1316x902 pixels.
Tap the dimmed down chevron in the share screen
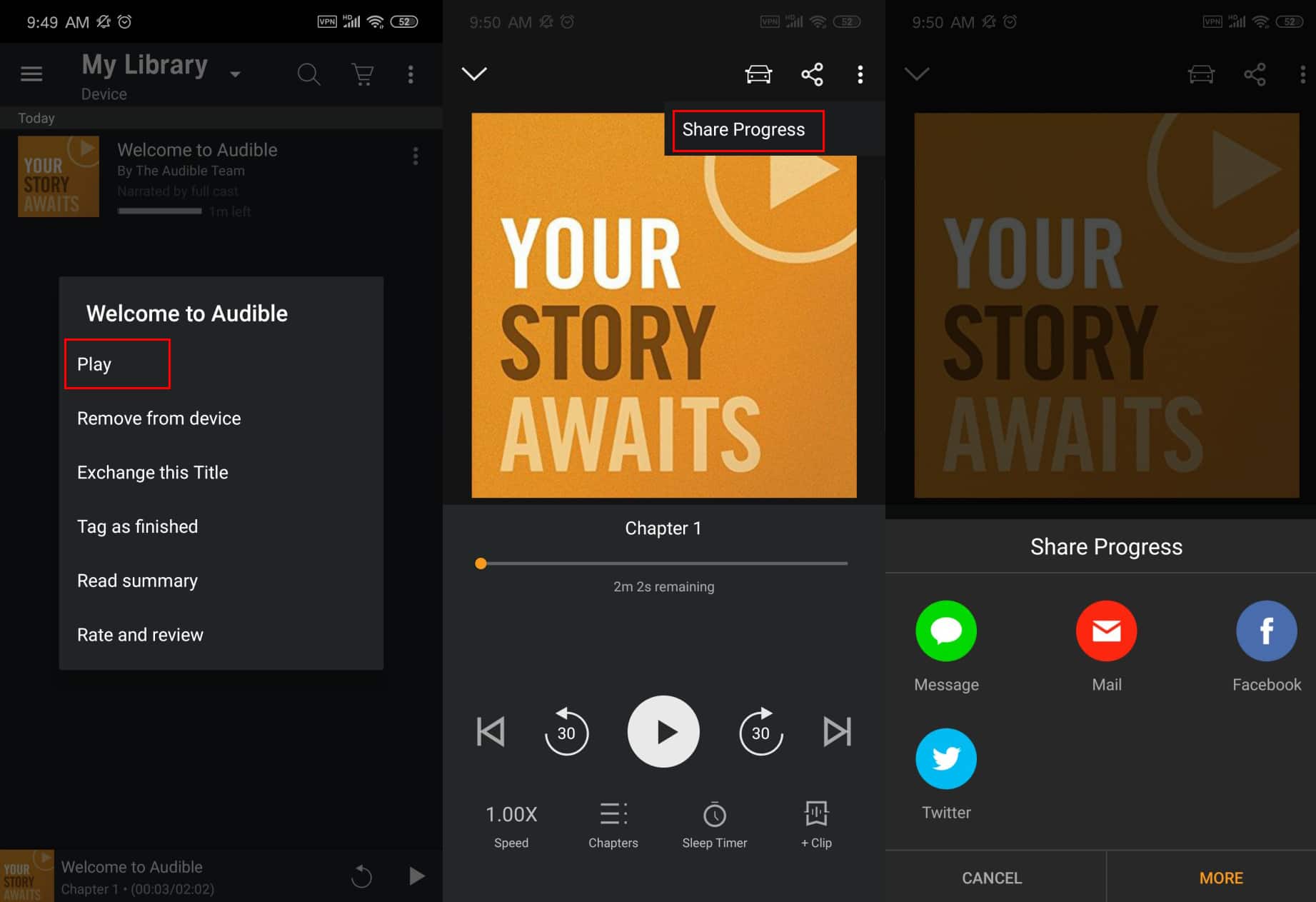pos(917,74)
